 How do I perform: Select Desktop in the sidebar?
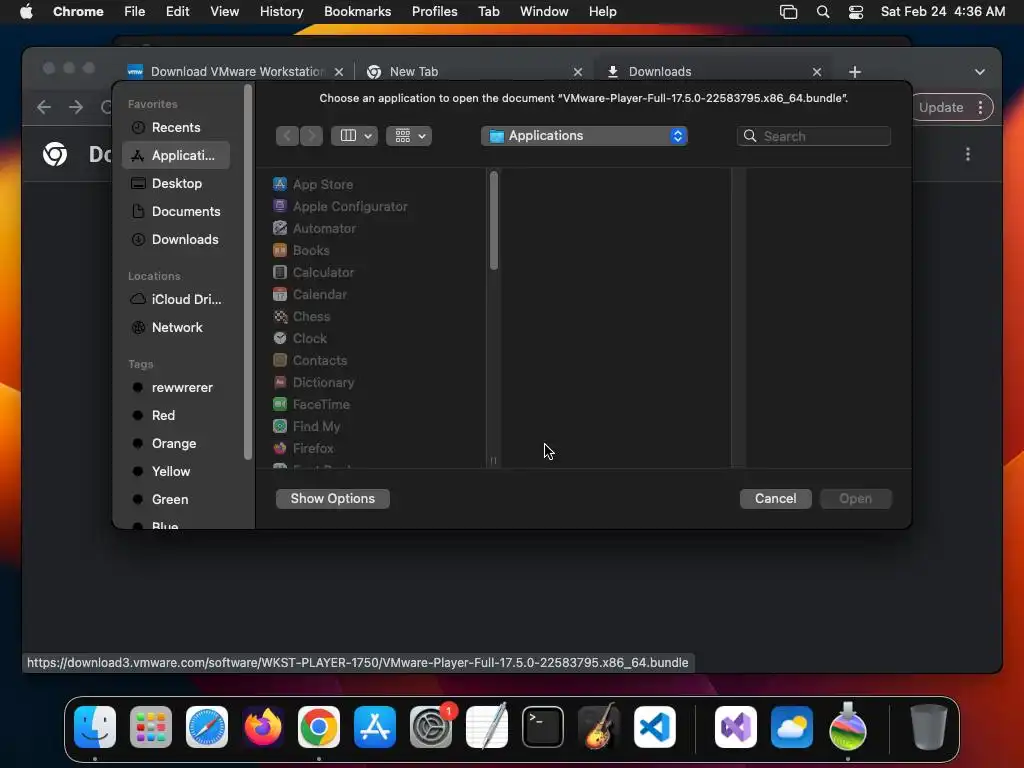coord(176,184)
